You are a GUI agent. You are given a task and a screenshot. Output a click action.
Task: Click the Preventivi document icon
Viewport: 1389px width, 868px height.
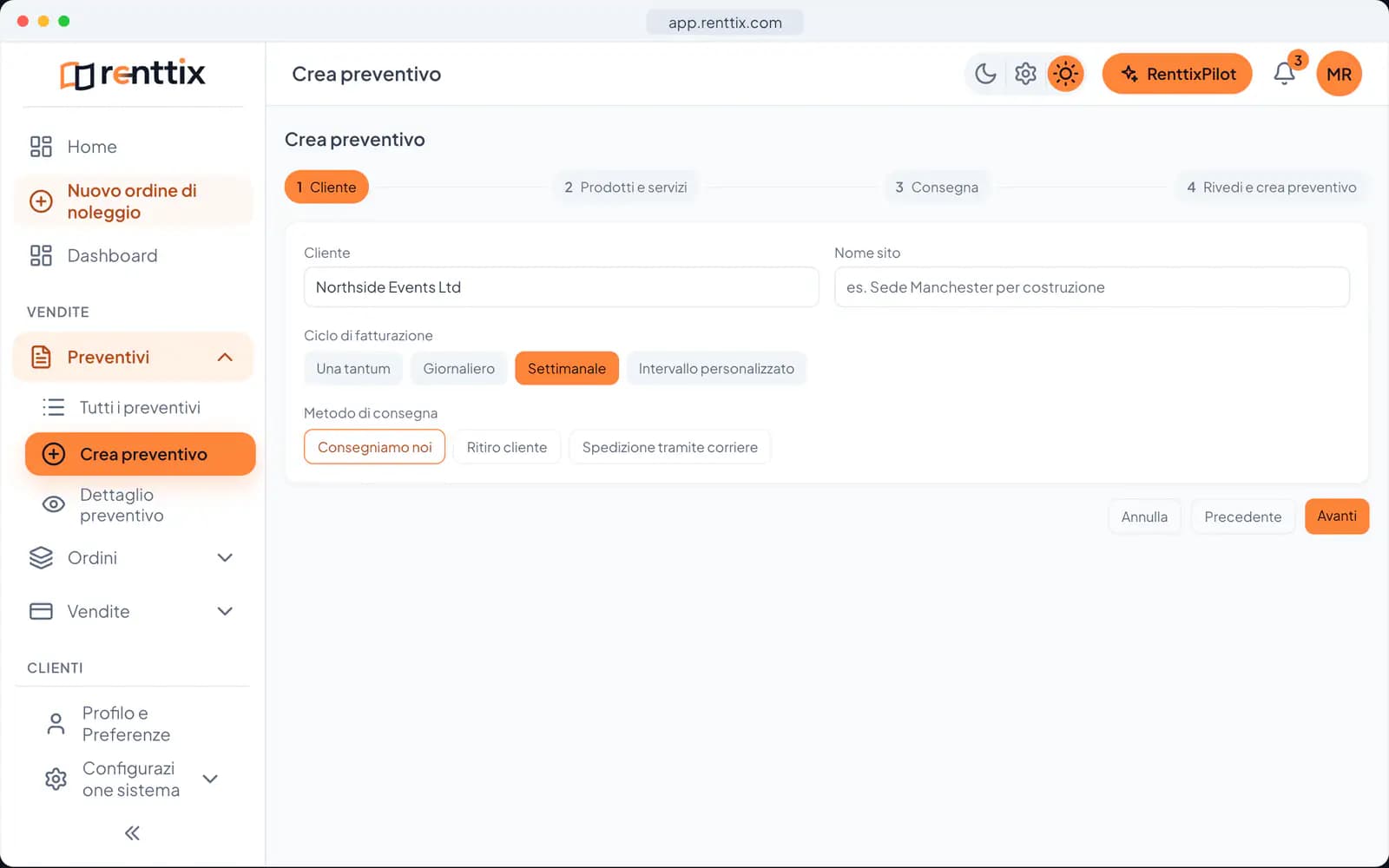(x=41, y=357)
